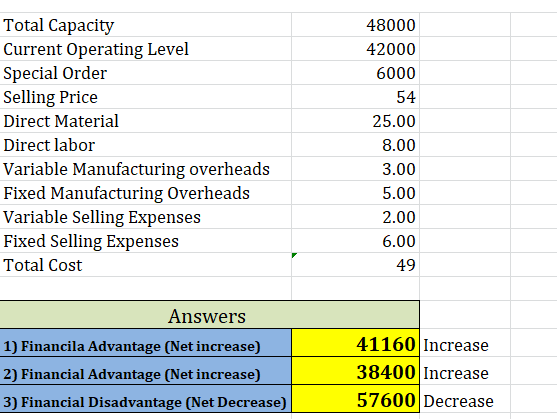Select the 'Fixed Selling Expenses' cell
The width and height of the screenshot is (557, 419).
[x=146, y=241]
